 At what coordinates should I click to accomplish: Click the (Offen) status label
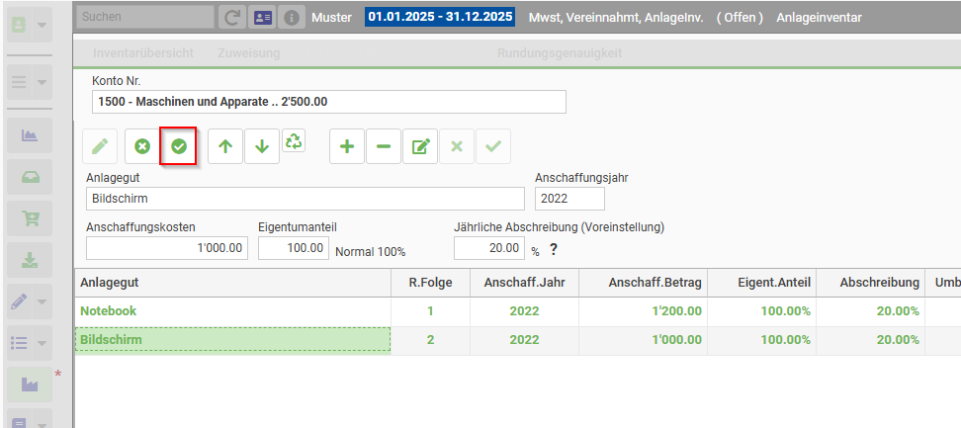click(x=740, y=18)
